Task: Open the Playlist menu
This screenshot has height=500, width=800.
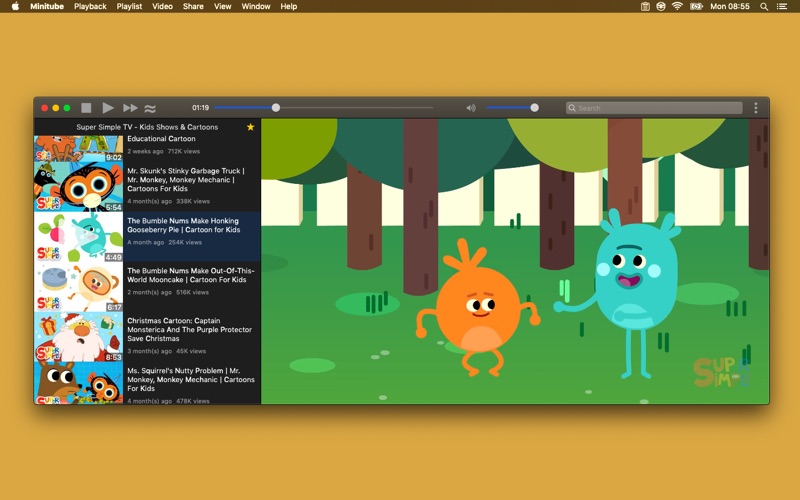Action: point(129,6)
